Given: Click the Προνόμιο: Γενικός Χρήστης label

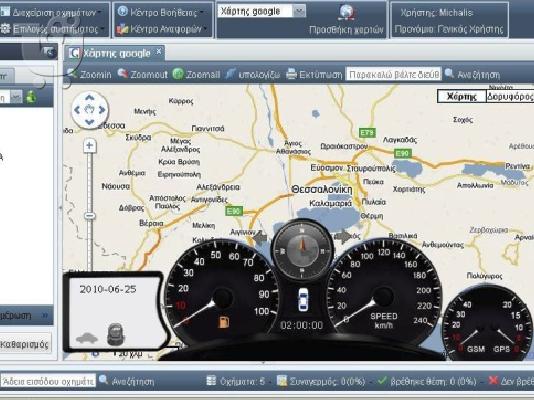Looking at the screenshot, I should coord(449,29).
